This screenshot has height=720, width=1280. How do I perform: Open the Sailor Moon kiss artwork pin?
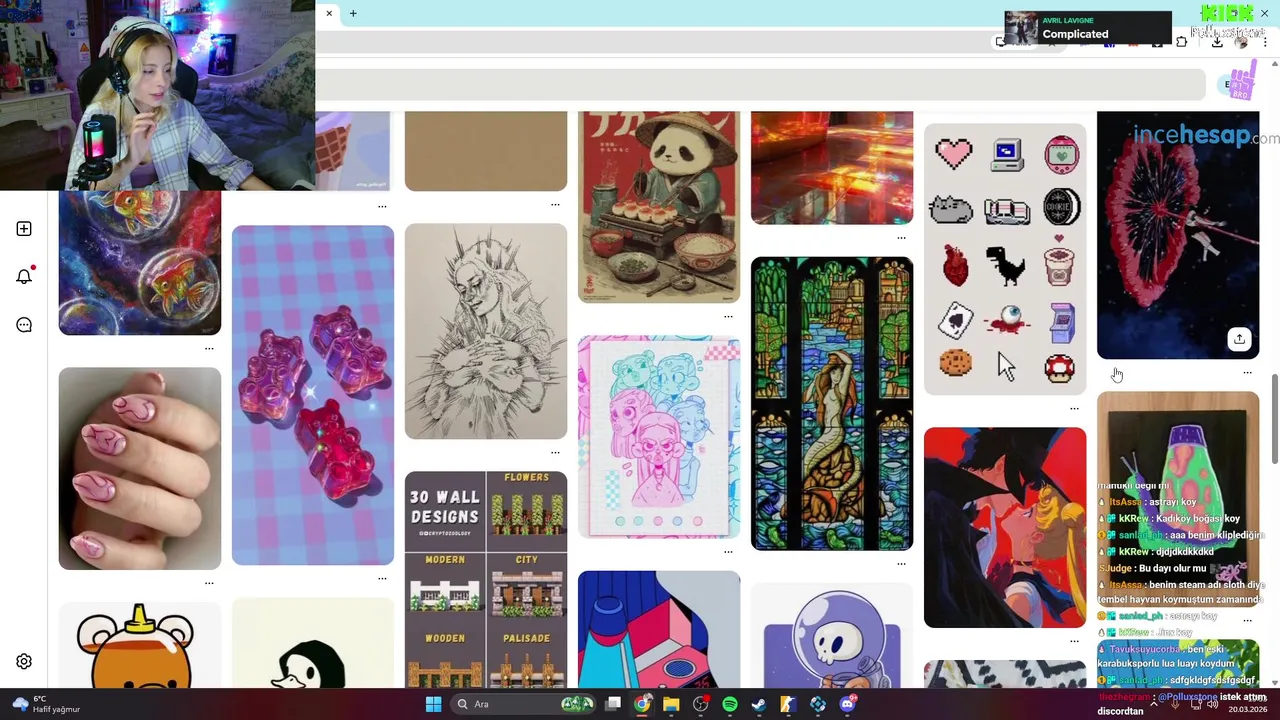click(x=1005, y=527)
